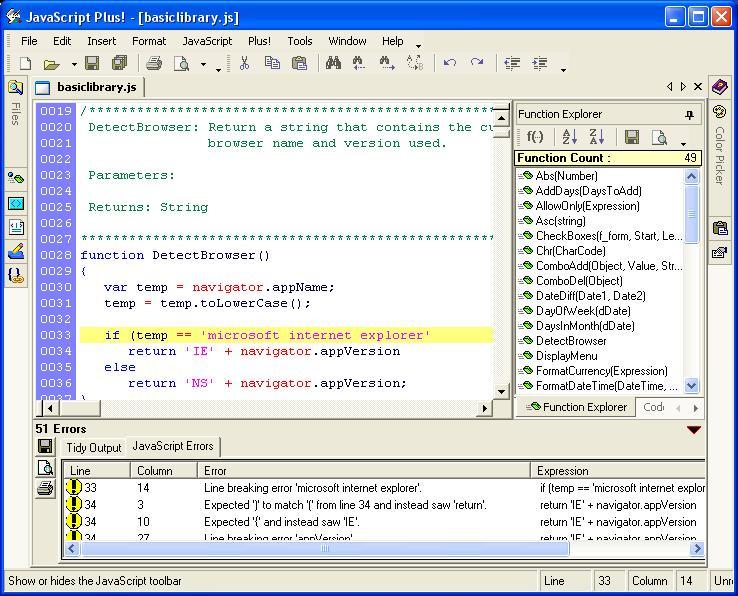Save the file via floppy icon
738x596 pixels.
pos(92,63)
